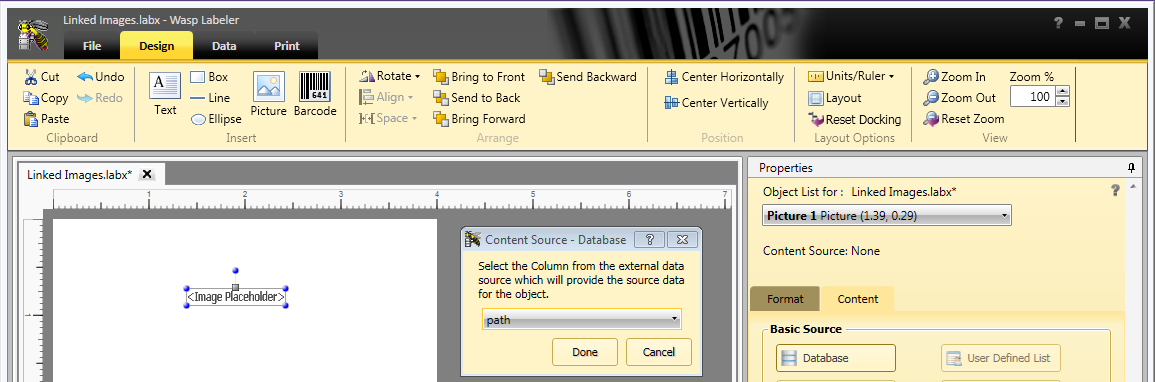This screenshot has width=1155, height=382.
Task: Click Reset Docking
Action: coord(854,119)
